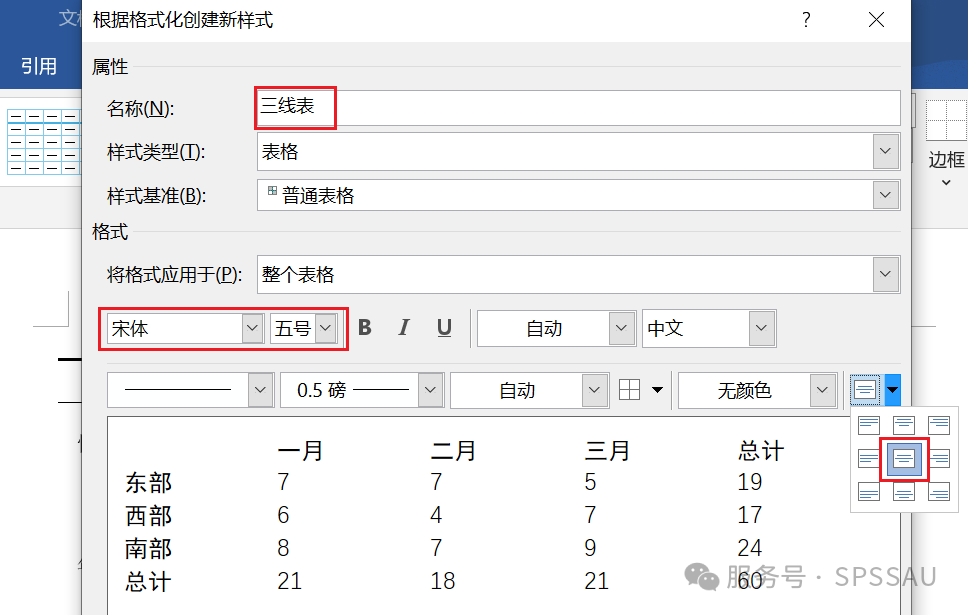The width and height of the screenshot is (968, 615).
Task: Expand the alignment split-button dropdown arrow
Action: pos(892,390)
